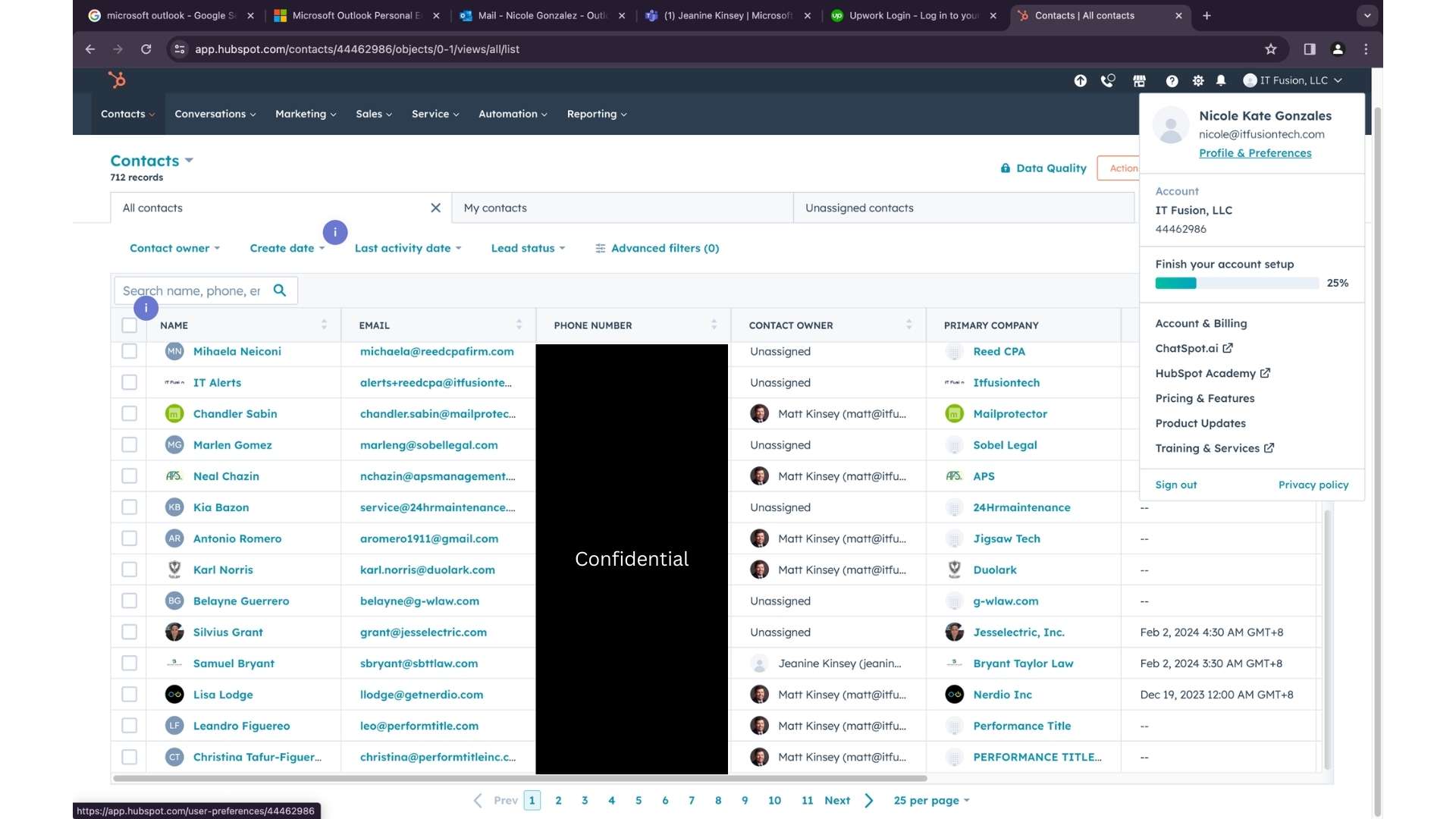Image resolution: width=1456 pixels, height=819 pixels.
Task: Open the Marketing navigation menu
Action: (x=306, y=114)
